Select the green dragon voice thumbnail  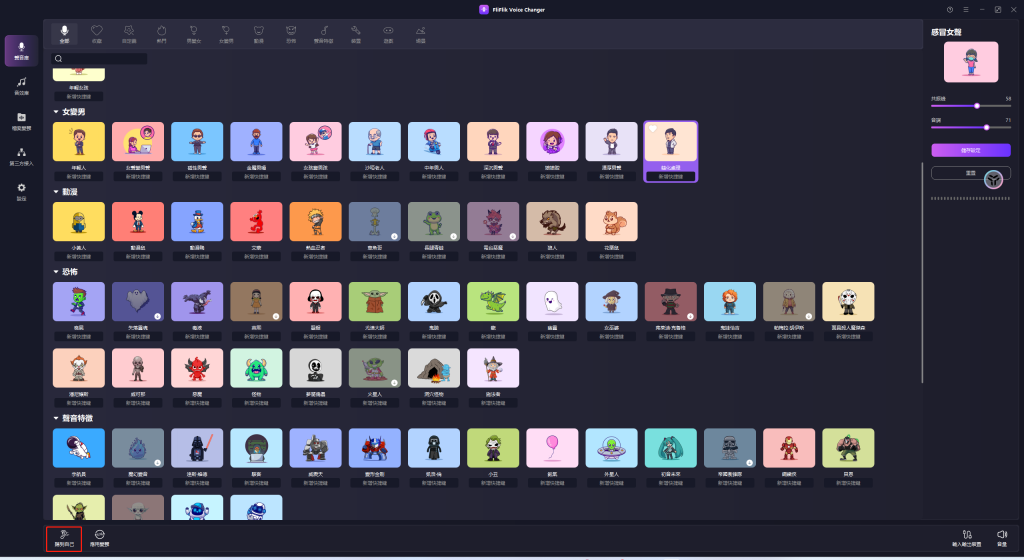(493, 302)
